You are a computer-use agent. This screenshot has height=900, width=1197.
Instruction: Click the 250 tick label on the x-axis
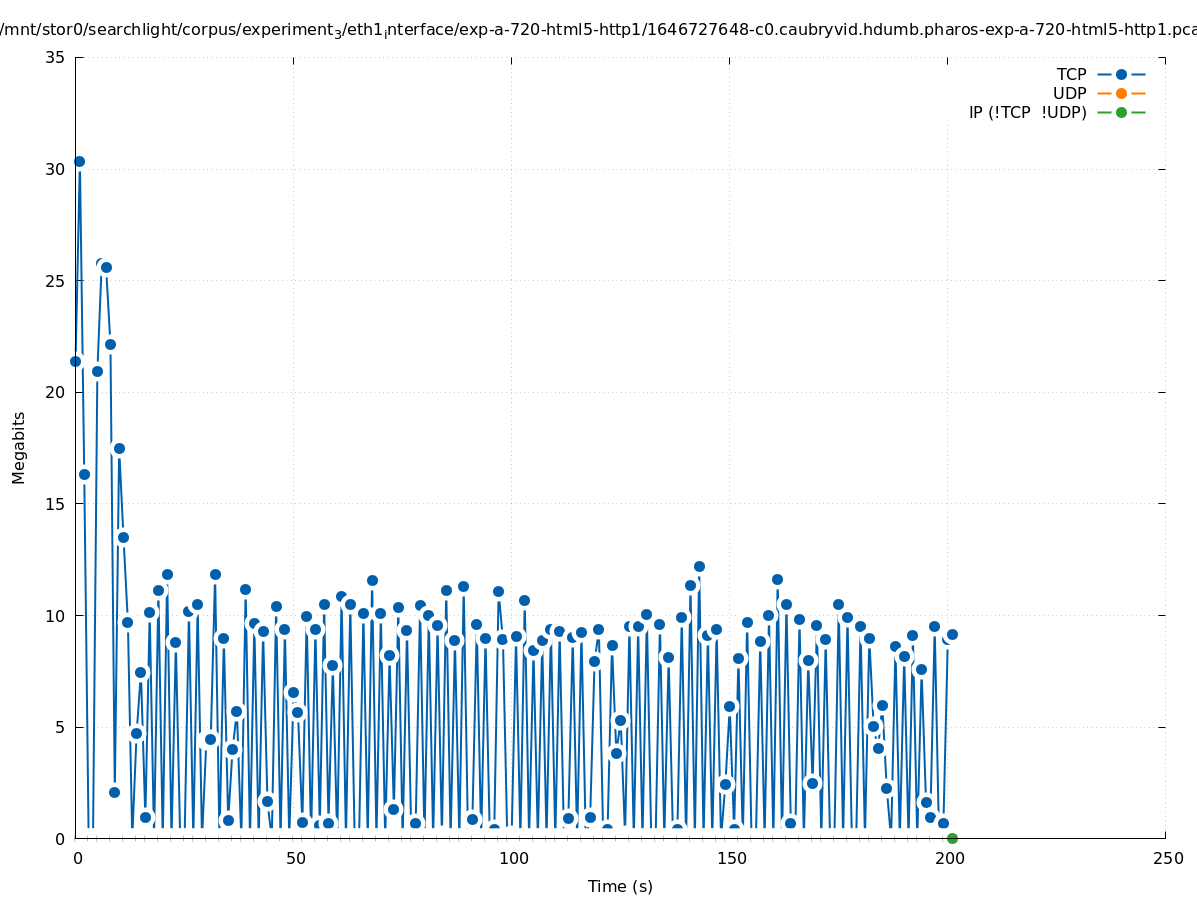point(1167,859)
